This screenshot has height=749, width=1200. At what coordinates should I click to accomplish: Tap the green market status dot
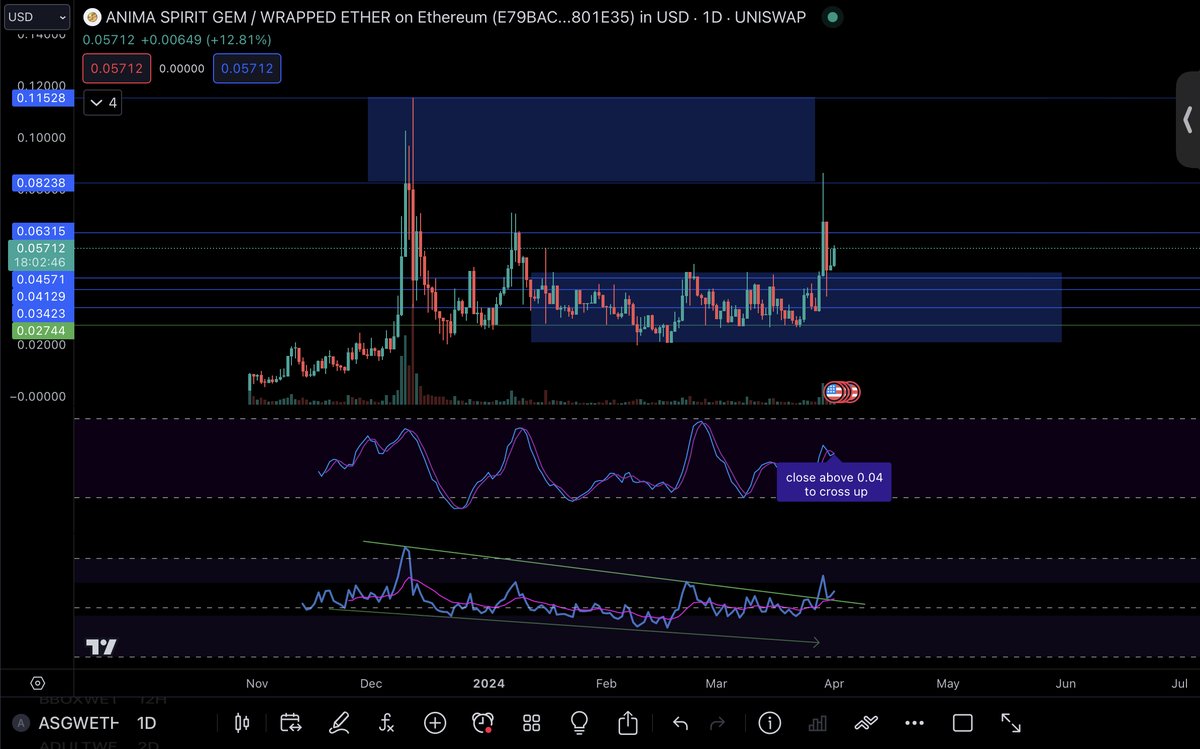click(x=833, y=17)
